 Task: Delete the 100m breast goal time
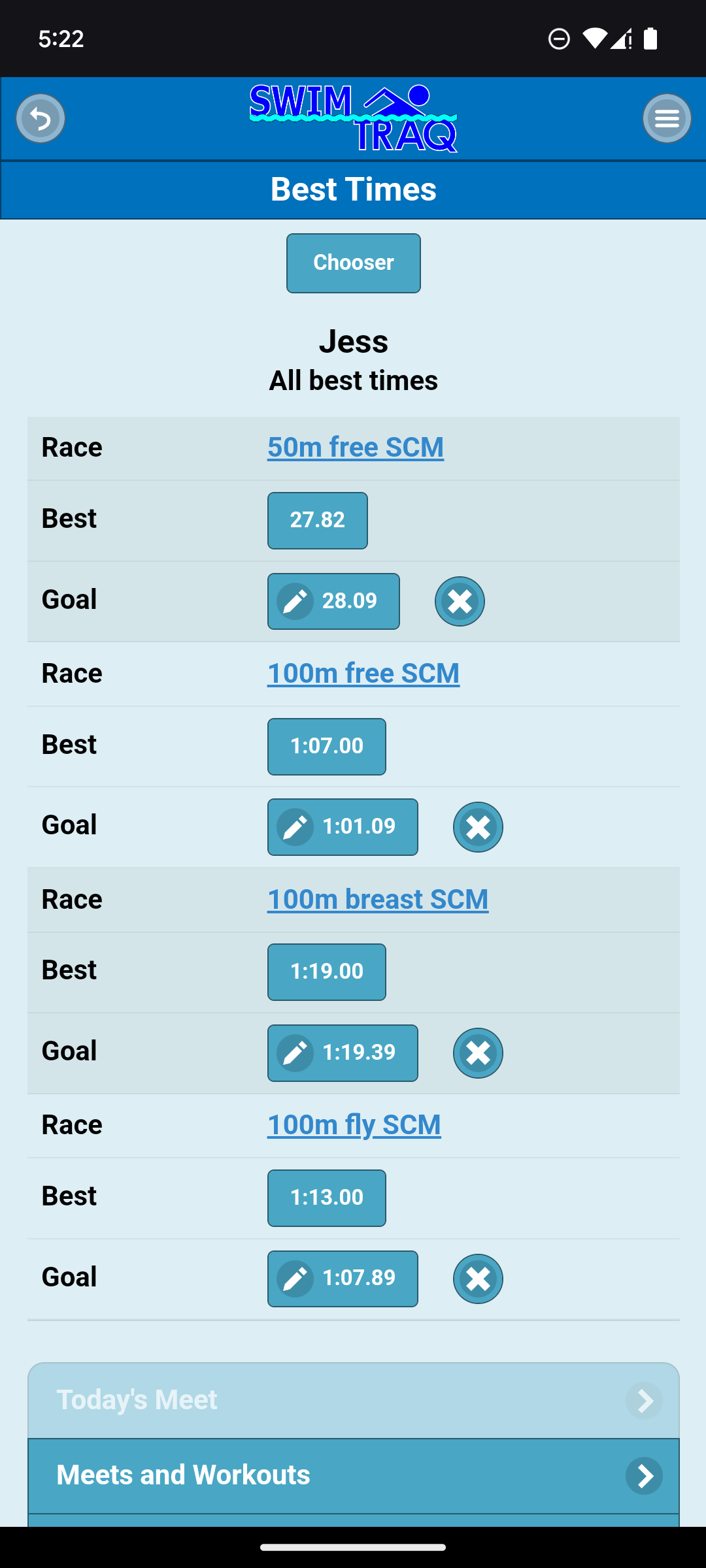pos(478,1053)
